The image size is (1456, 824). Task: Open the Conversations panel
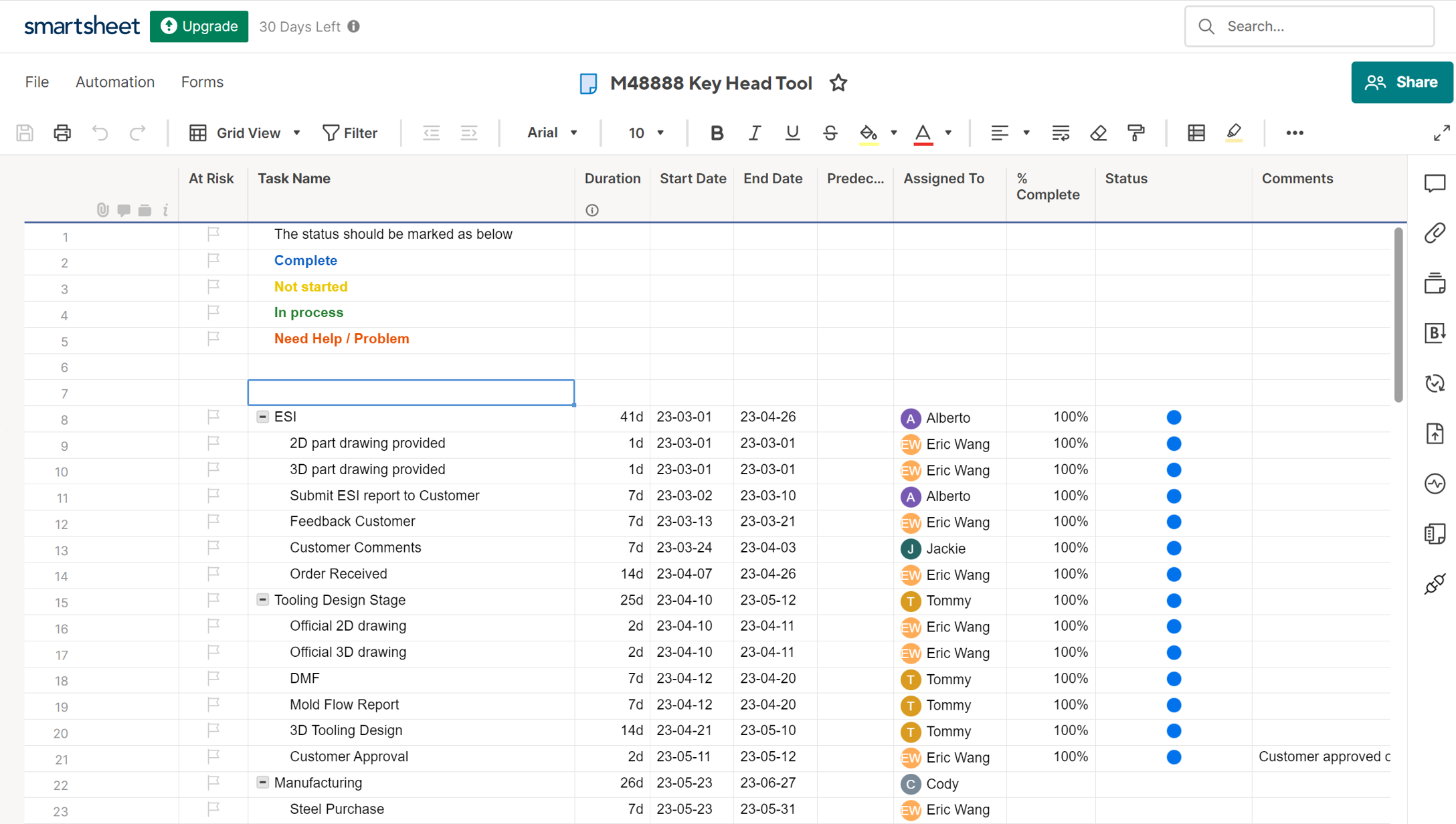(1435, 183)
